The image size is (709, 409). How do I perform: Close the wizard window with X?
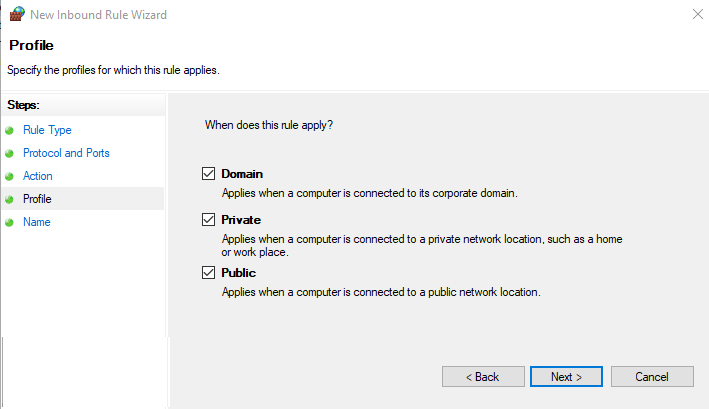click(x=696, y=15)
